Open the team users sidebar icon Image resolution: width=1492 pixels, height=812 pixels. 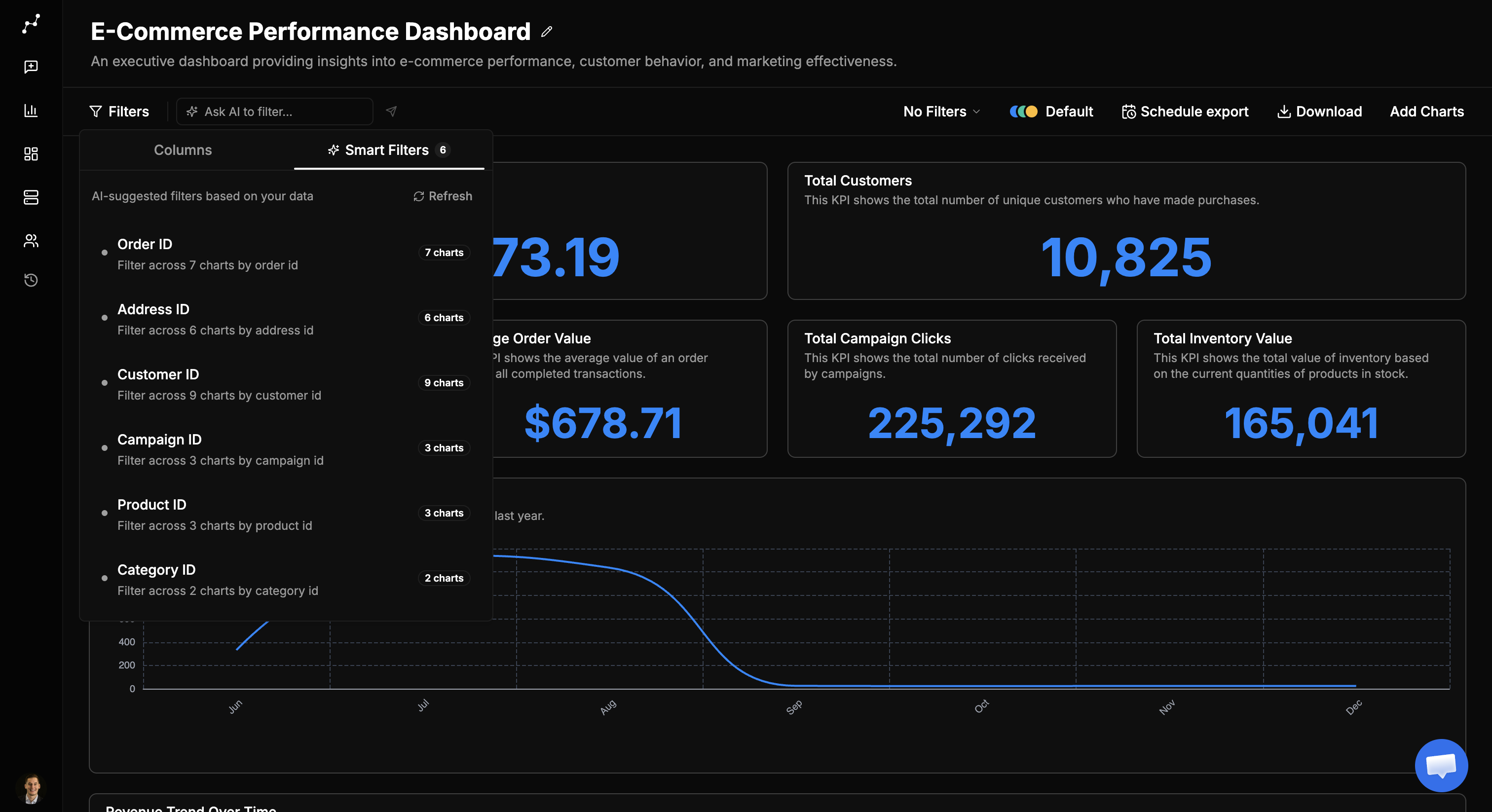(x=31, y=240)
